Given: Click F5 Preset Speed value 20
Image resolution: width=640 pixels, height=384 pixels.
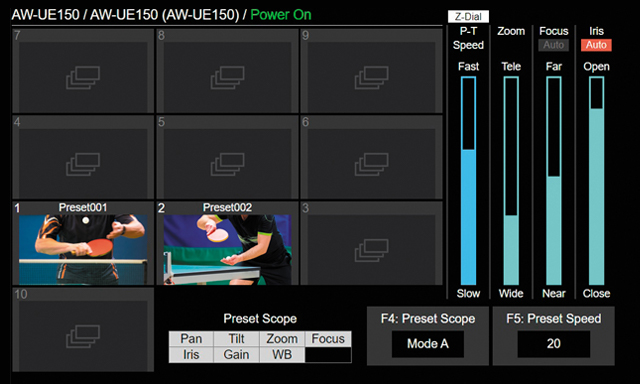Looking at the screenshot, I should [553, 344].
